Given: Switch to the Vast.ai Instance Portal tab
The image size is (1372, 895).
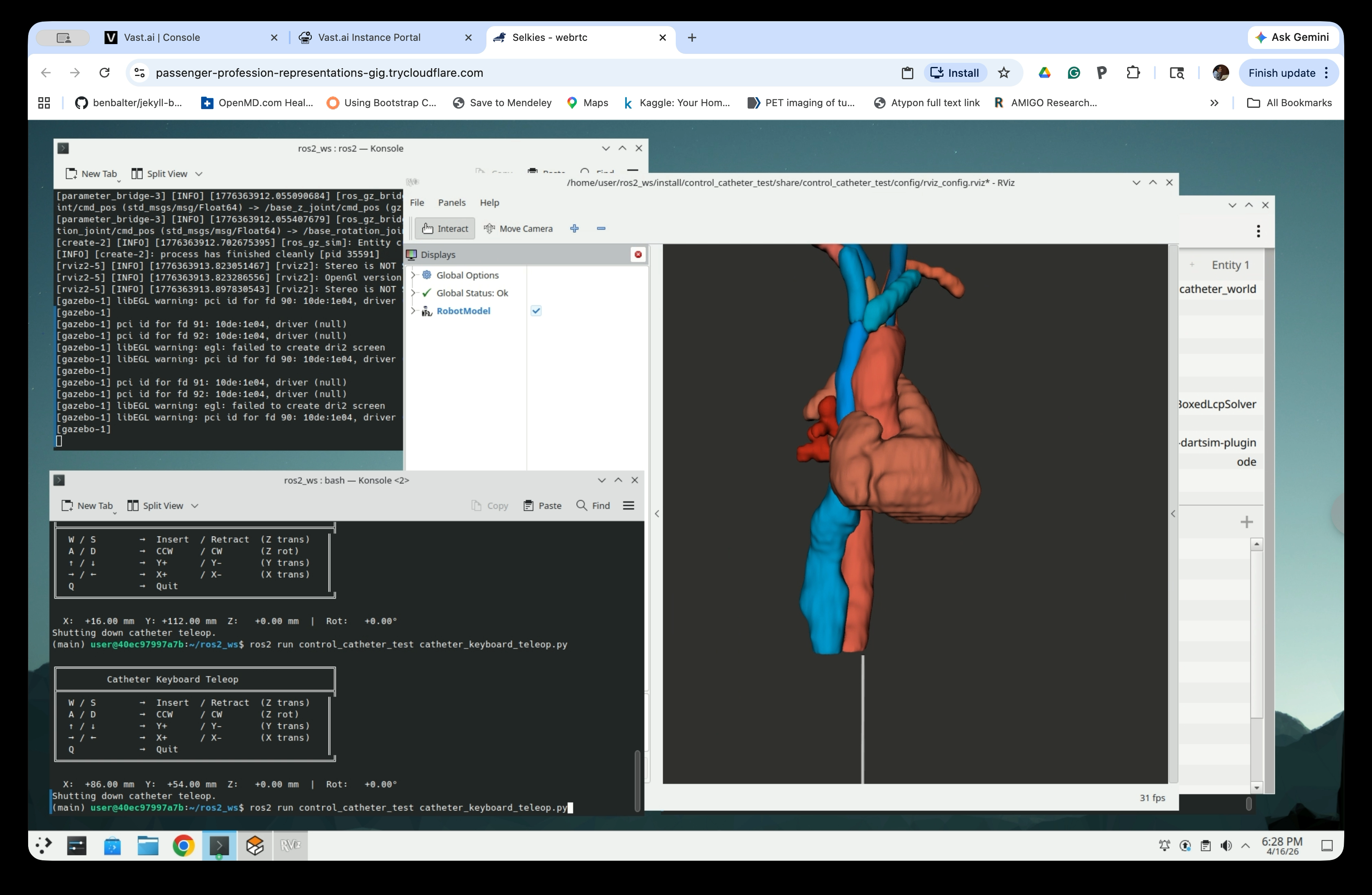Looking at the screenshot, I should [x=369, y=37].
